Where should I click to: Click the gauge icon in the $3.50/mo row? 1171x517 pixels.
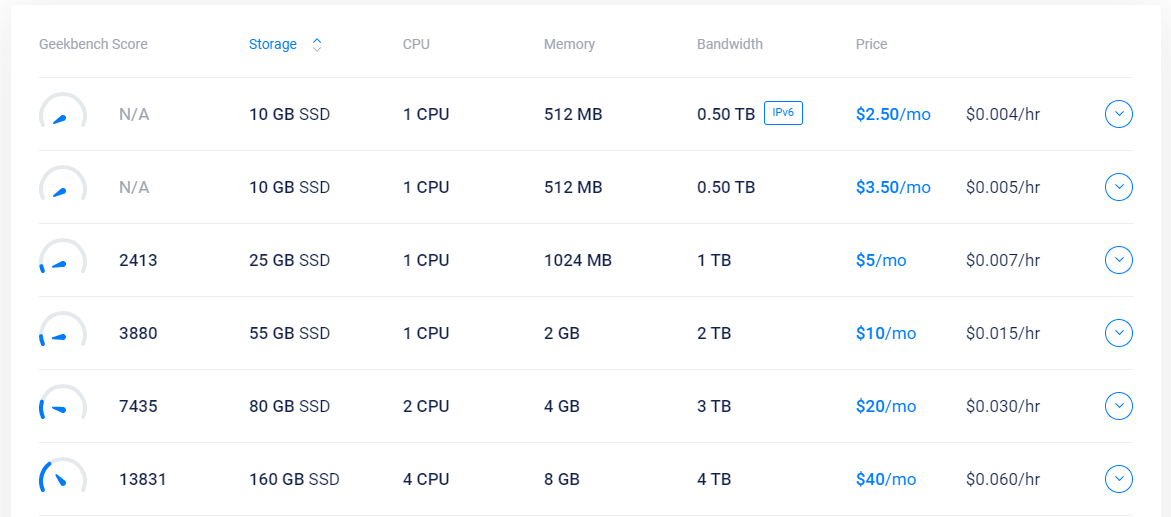coord(63,185)
